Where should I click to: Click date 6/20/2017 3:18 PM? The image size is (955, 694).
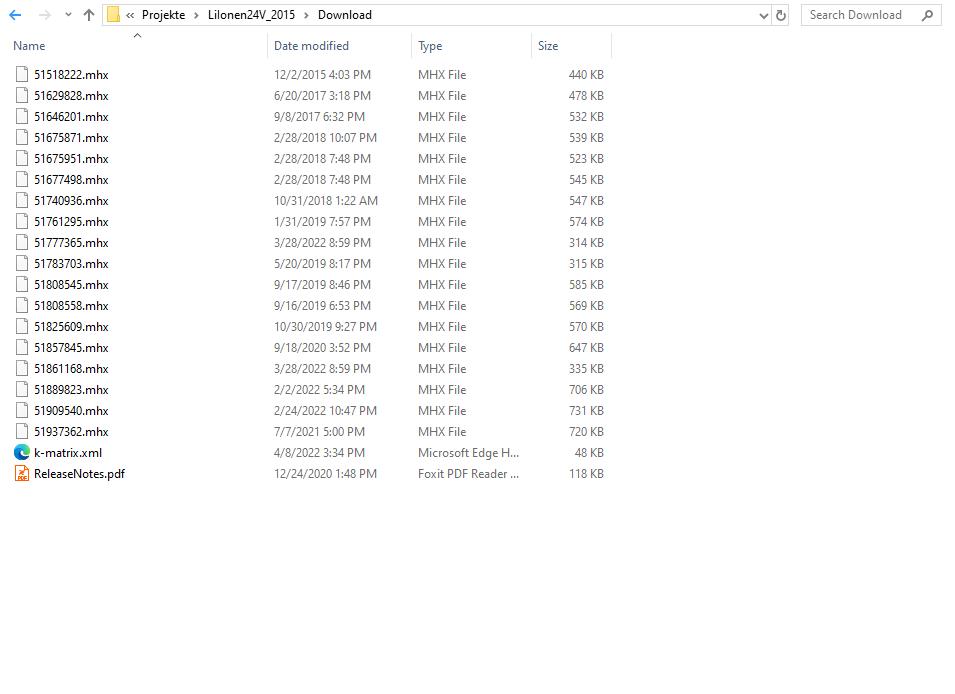pyautogui.click(x=322, y=96)
